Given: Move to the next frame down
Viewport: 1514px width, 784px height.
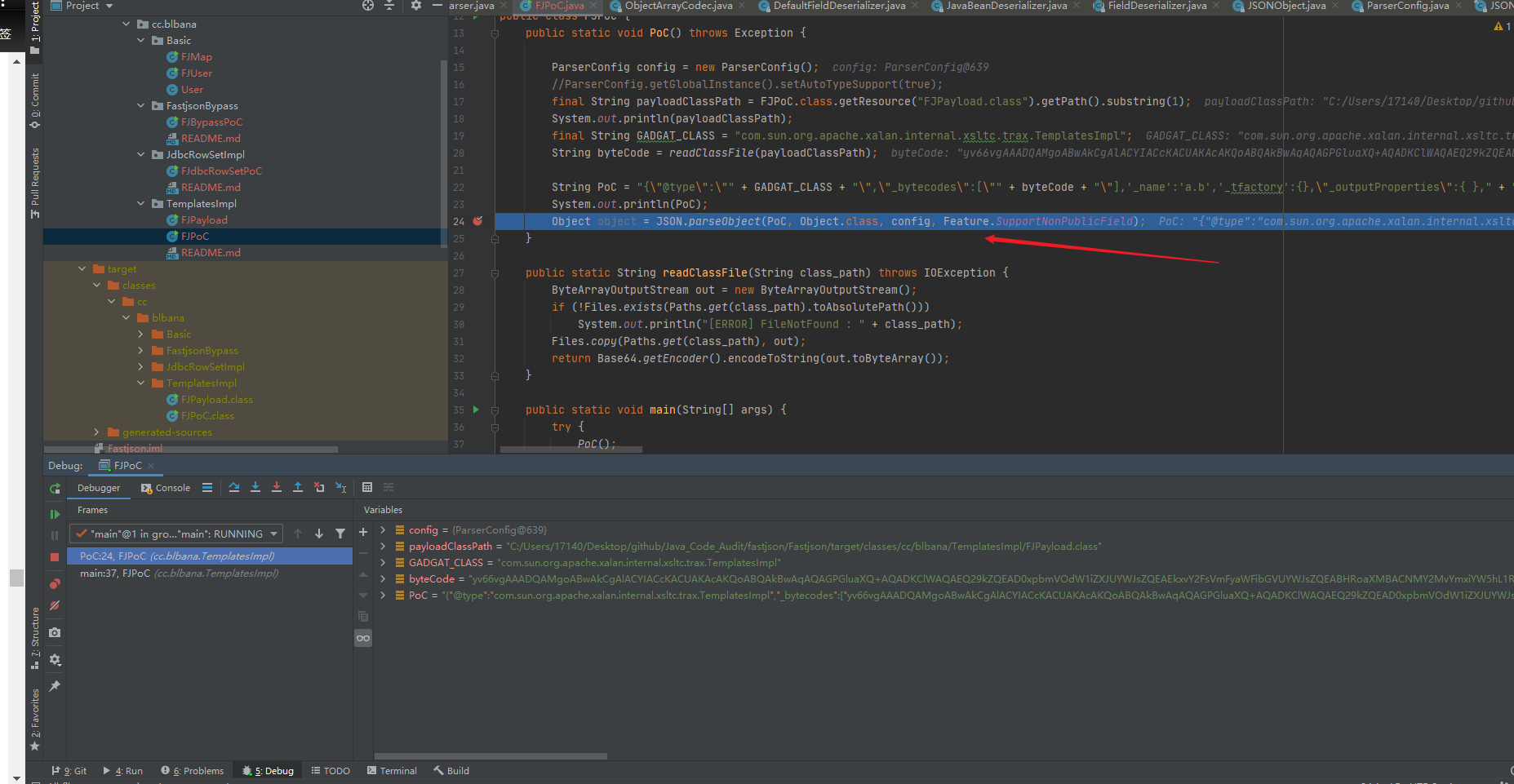Looking at the screenshot, I should click(x=319, y=534).
